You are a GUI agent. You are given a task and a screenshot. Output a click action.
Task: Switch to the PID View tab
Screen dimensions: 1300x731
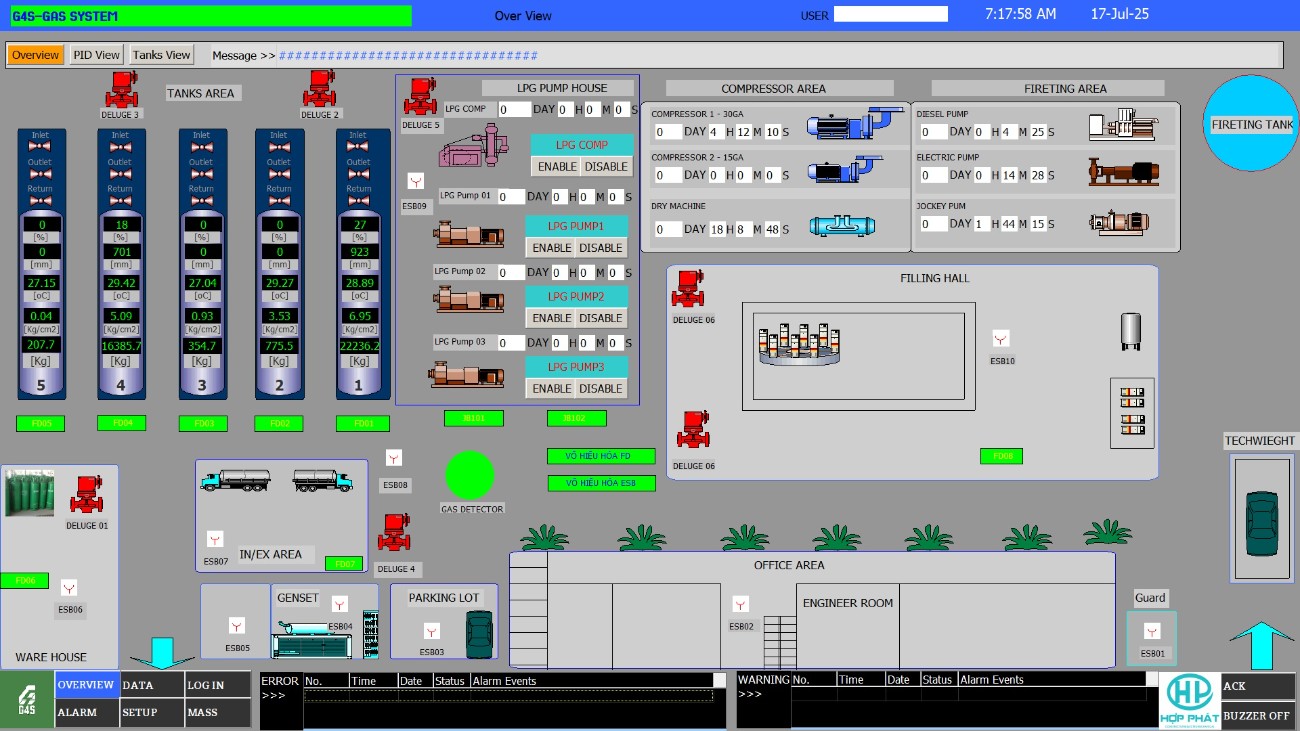tap(96, 55)
